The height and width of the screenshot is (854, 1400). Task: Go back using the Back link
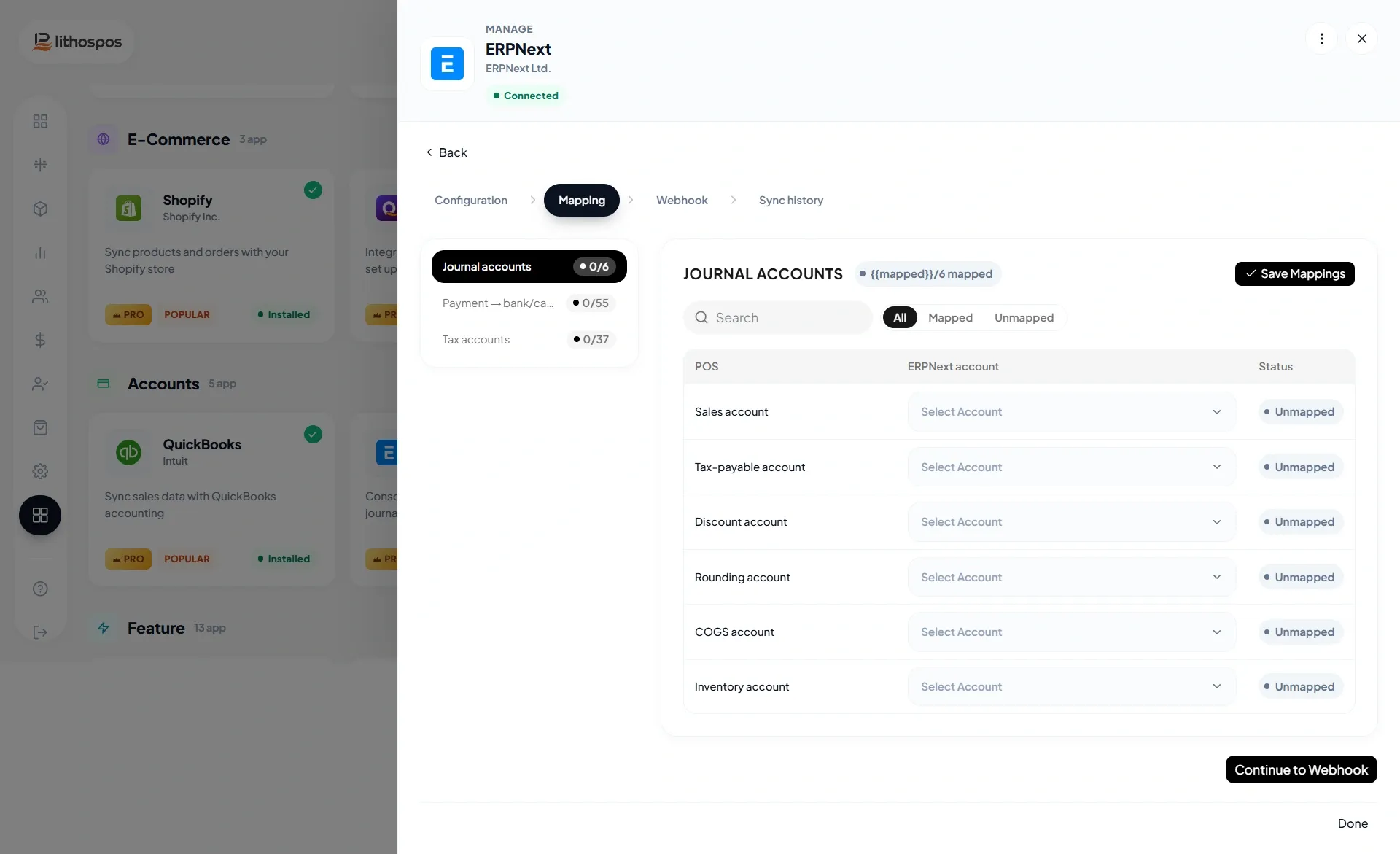(446, 152)
